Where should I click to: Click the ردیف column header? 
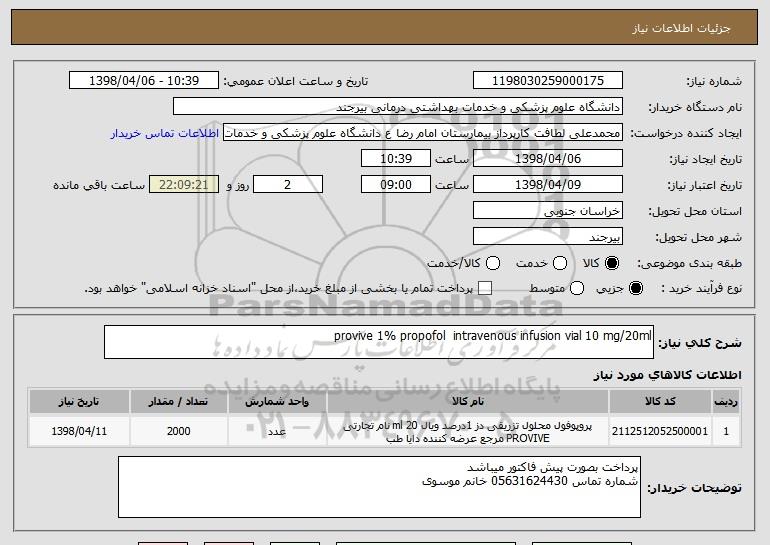pyautogui.click(x=726, y=402)
